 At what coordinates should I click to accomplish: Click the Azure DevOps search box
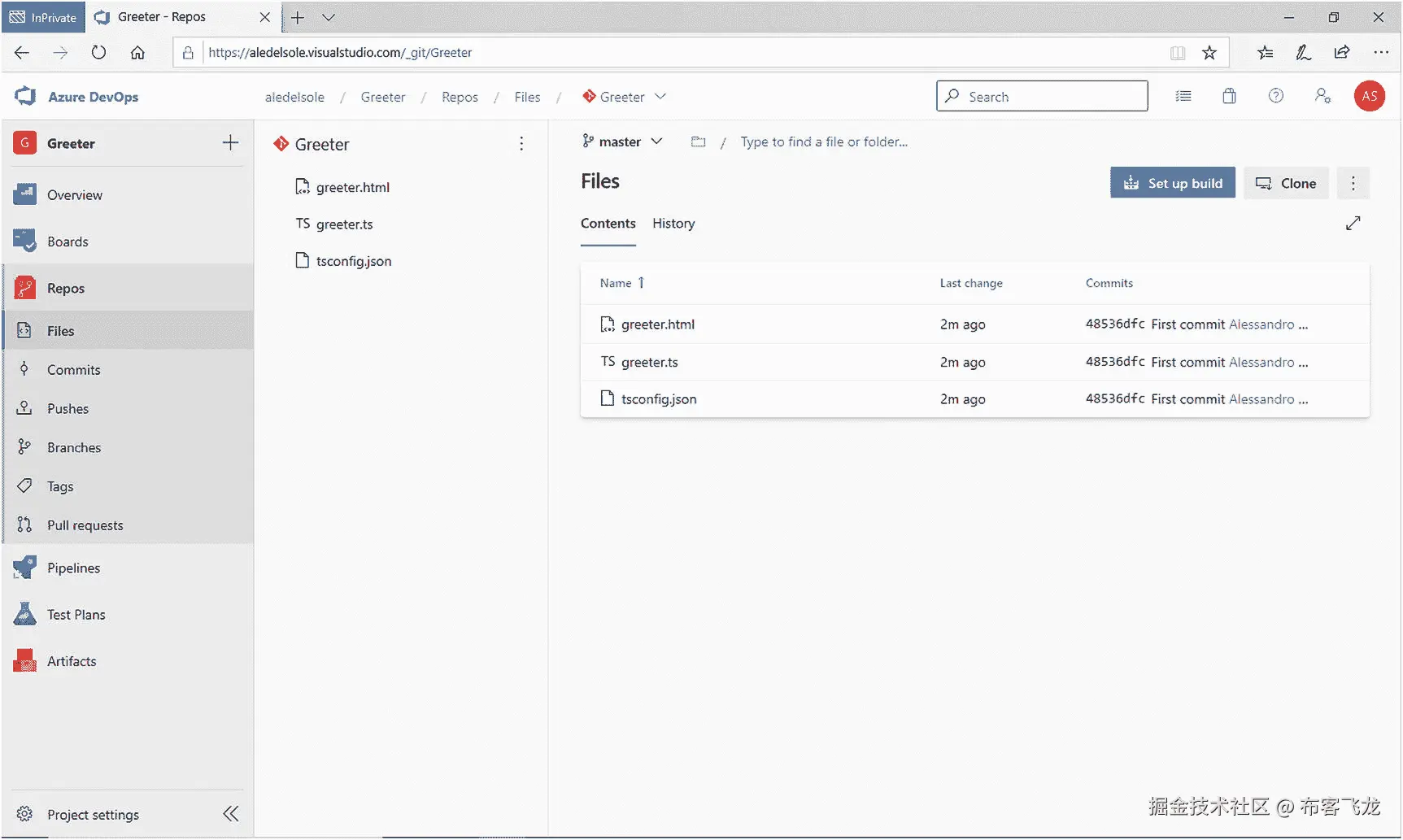[x=1042, y=96]
